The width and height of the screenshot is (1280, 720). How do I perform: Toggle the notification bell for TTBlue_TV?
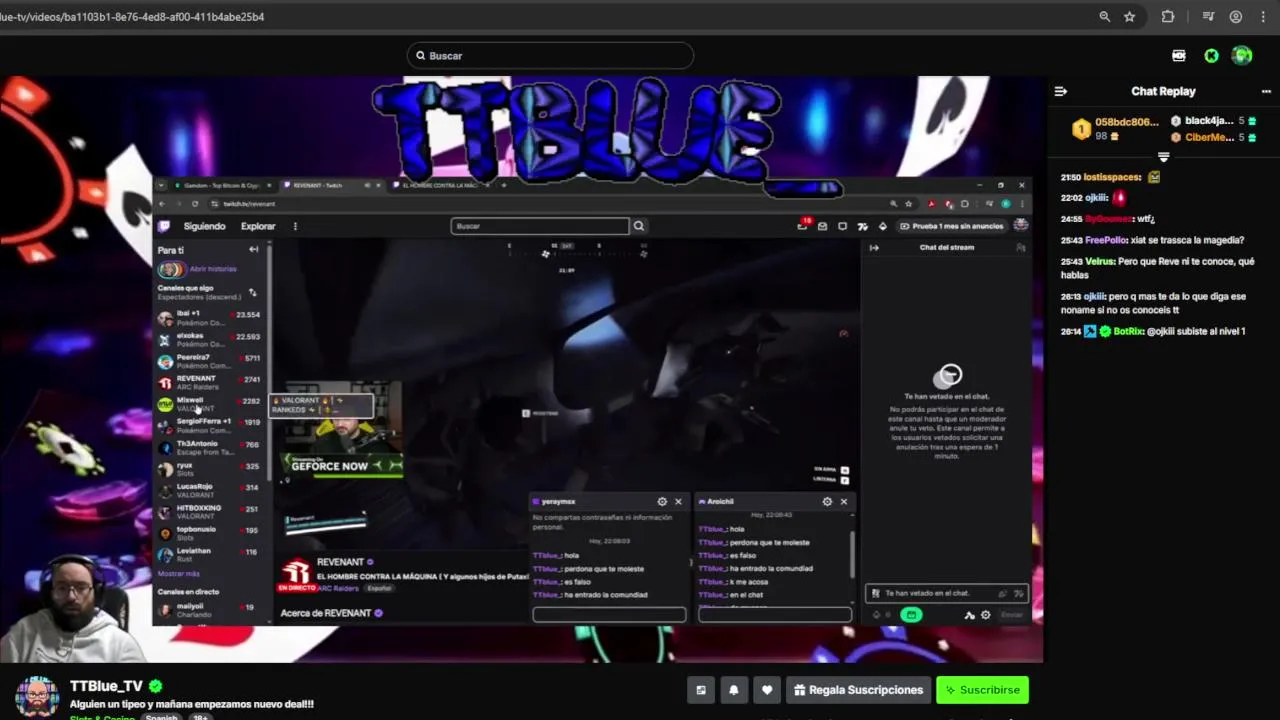click(734, 690)
